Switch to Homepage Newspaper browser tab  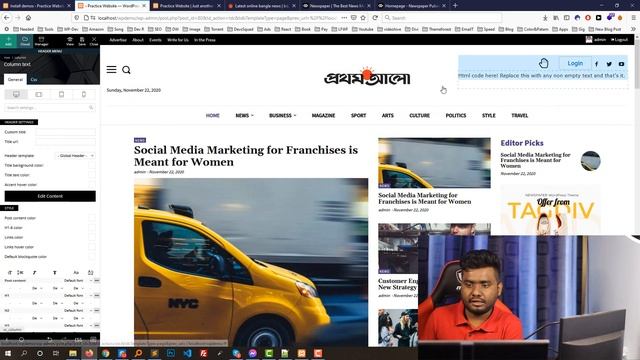[x=411, y=6]
